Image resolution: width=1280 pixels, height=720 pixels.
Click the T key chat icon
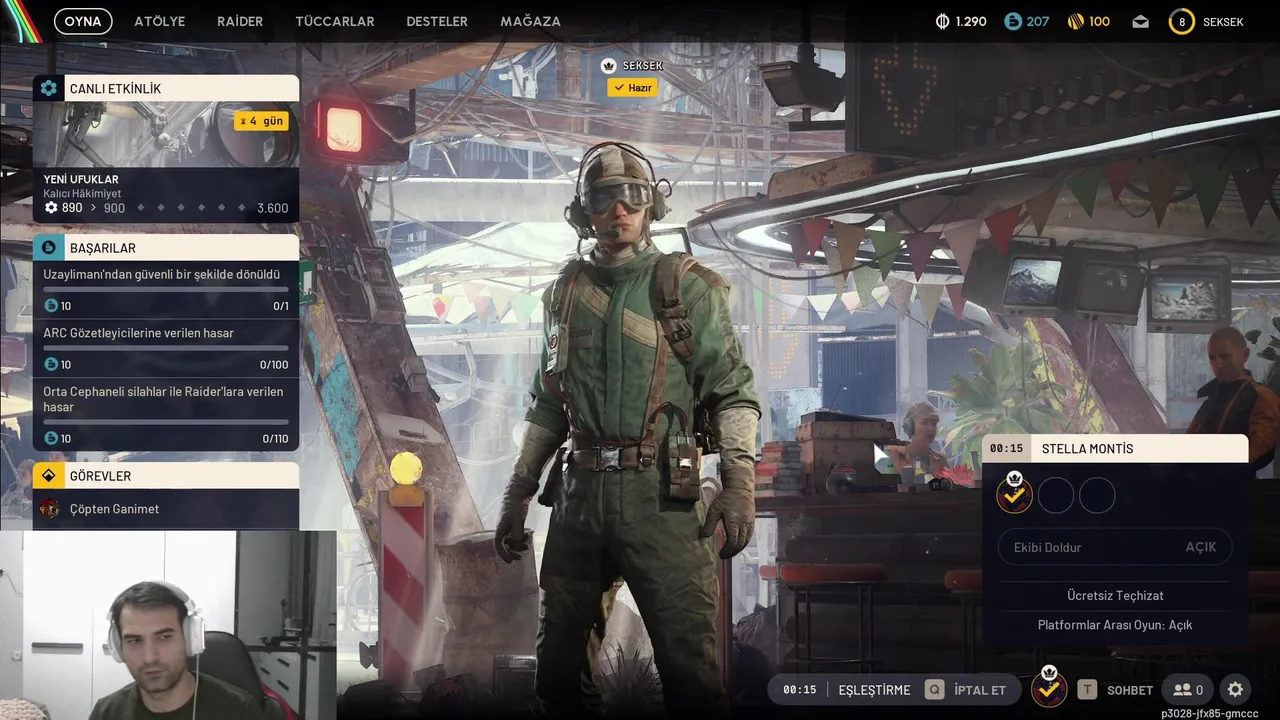1087,690
